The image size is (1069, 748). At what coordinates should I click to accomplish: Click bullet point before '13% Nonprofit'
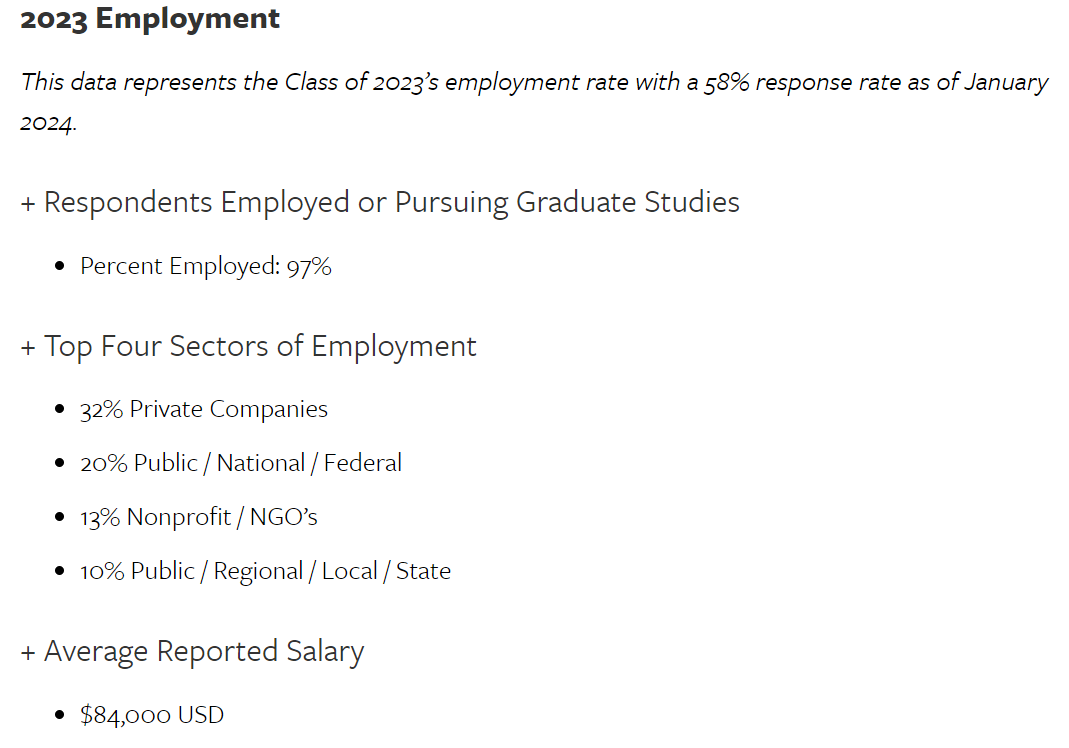click(60, 518)
